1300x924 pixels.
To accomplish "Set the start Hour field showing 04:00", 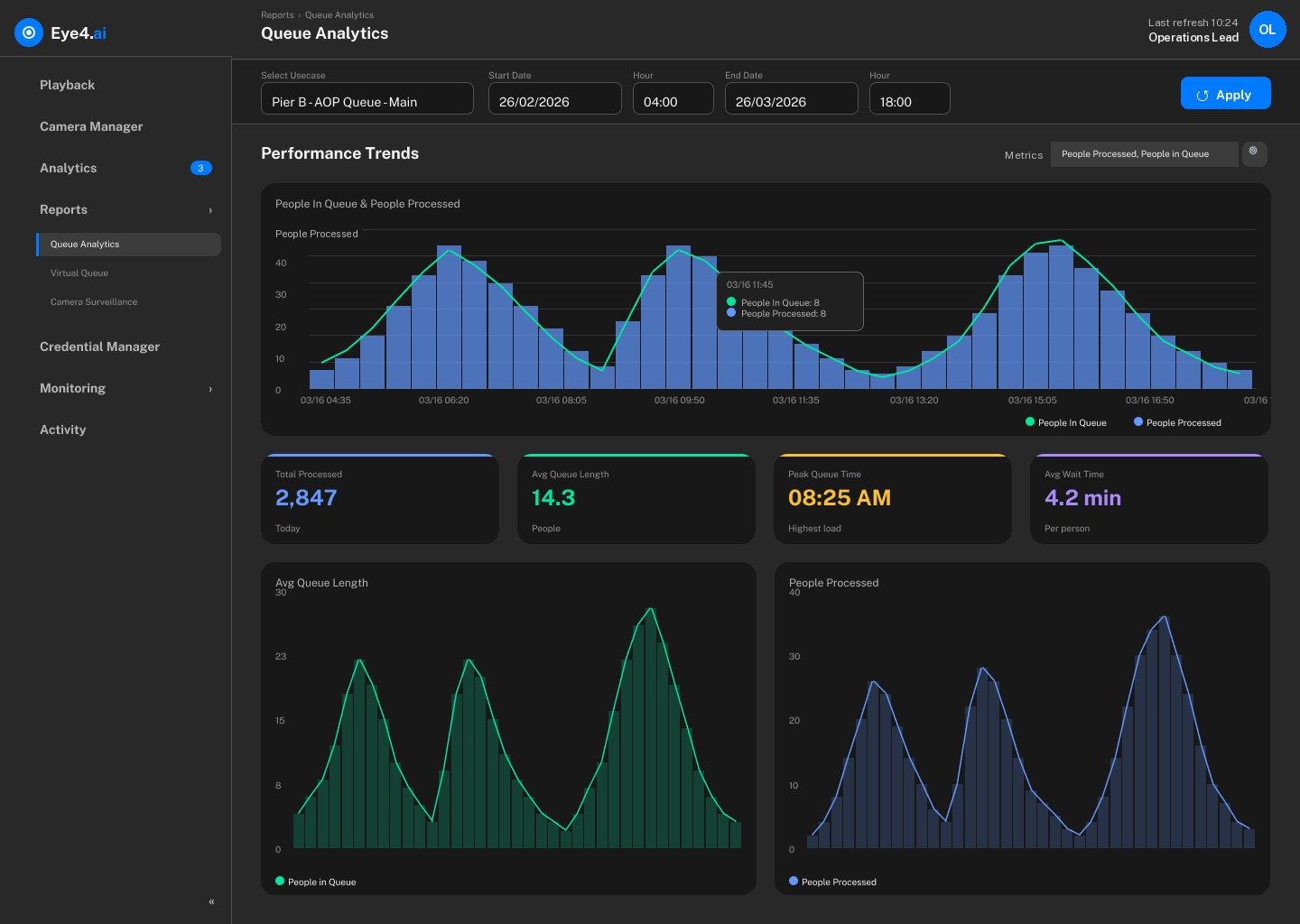I will 673,98.
